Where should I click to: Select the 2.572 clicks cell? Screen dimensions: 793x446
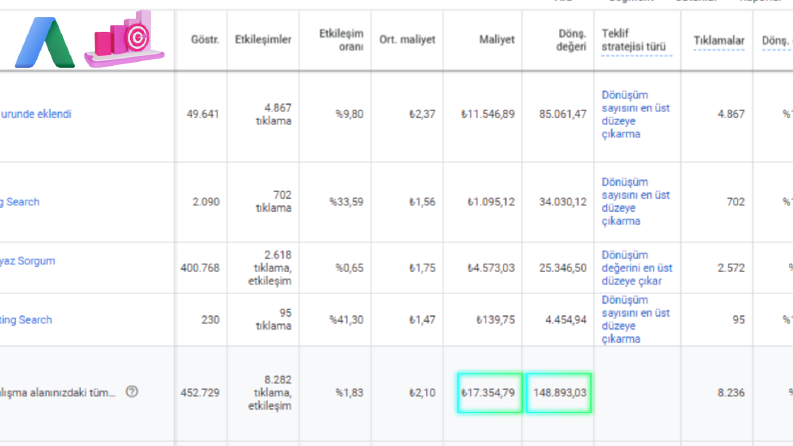pos(731,267)
